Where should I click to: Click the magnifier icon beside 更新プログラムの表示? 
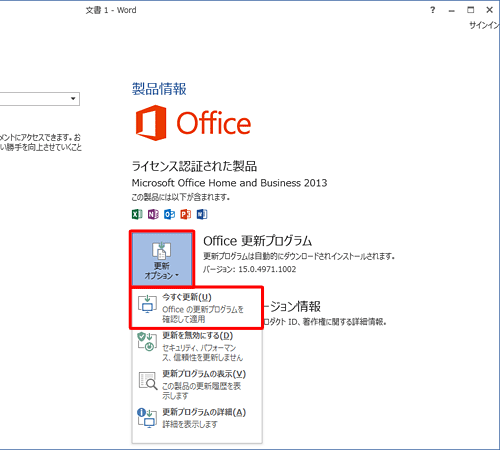[148, 381]
